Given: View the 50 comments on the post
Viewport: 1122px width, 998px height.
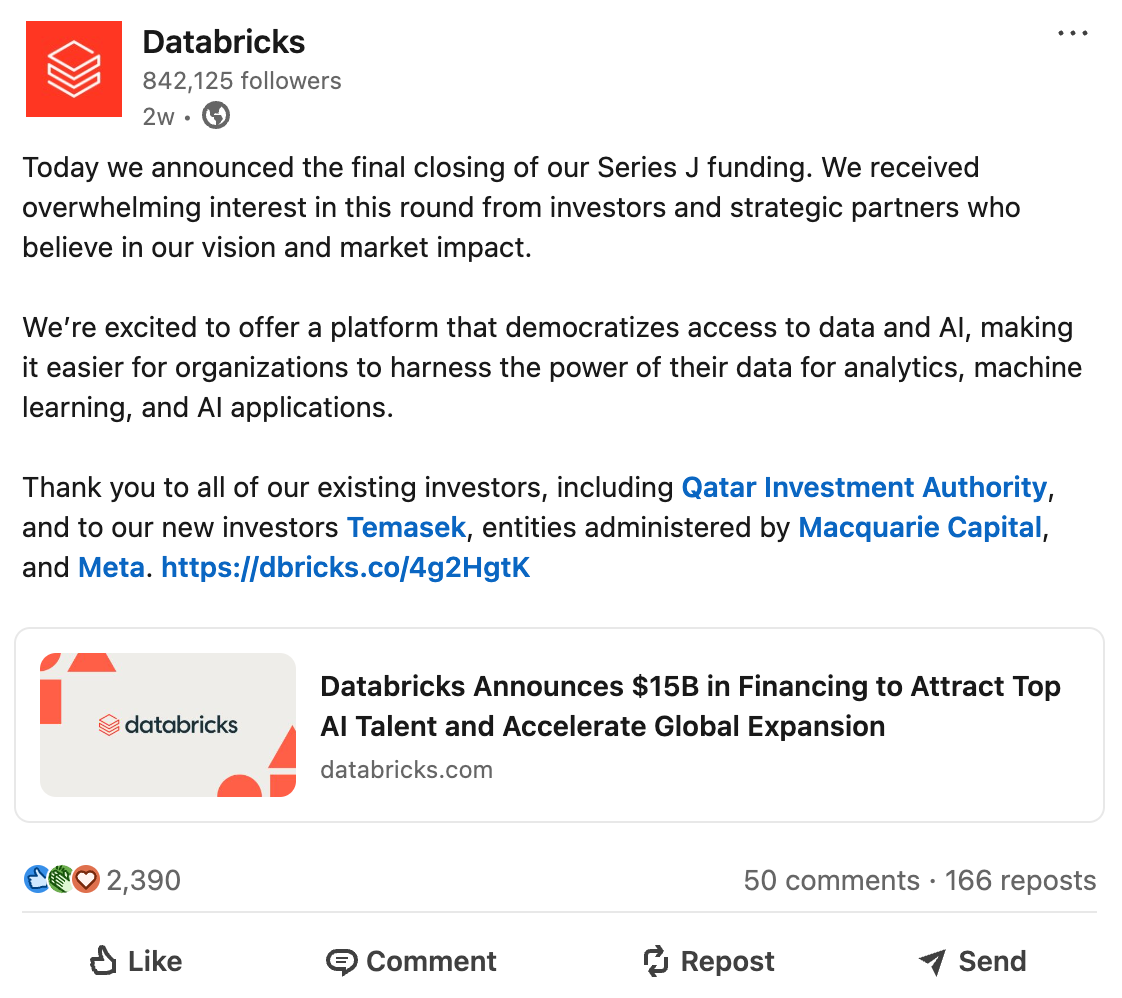Looking at the screenshot, I should [x=830, y=880].
